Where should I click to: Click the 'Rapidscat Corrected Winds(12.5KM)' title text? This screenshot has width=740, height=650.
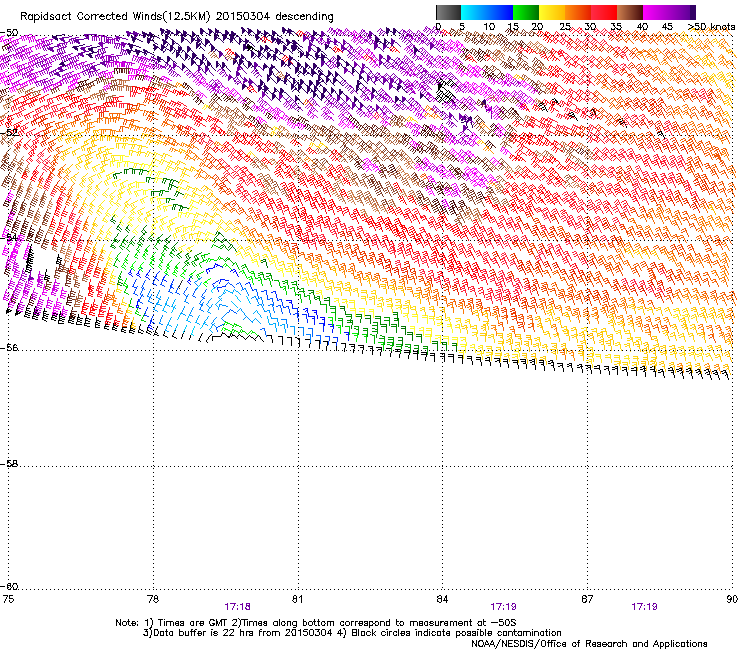115,17
